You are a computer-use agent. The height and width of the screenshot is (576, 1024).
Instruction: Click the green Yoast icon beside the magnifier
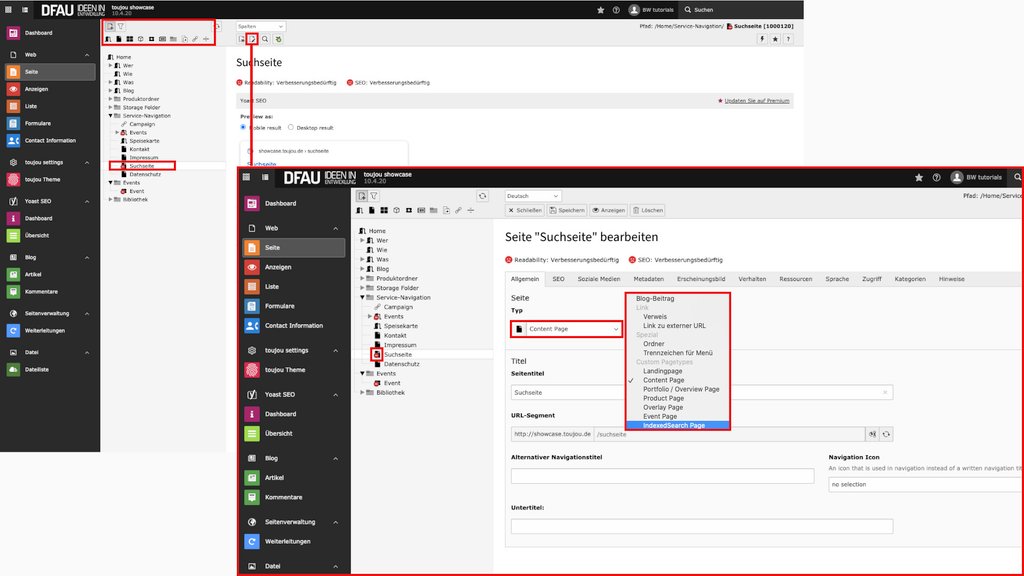(278, 39)
